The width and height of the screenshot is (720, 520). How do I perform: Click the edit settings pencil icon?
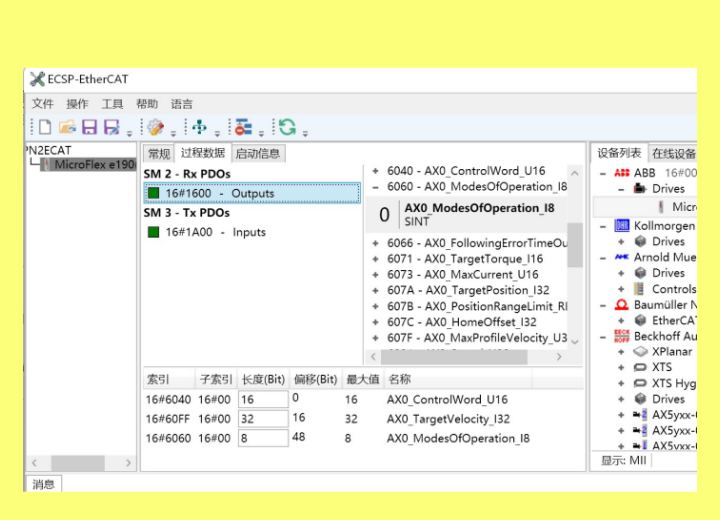click(155, 127)
